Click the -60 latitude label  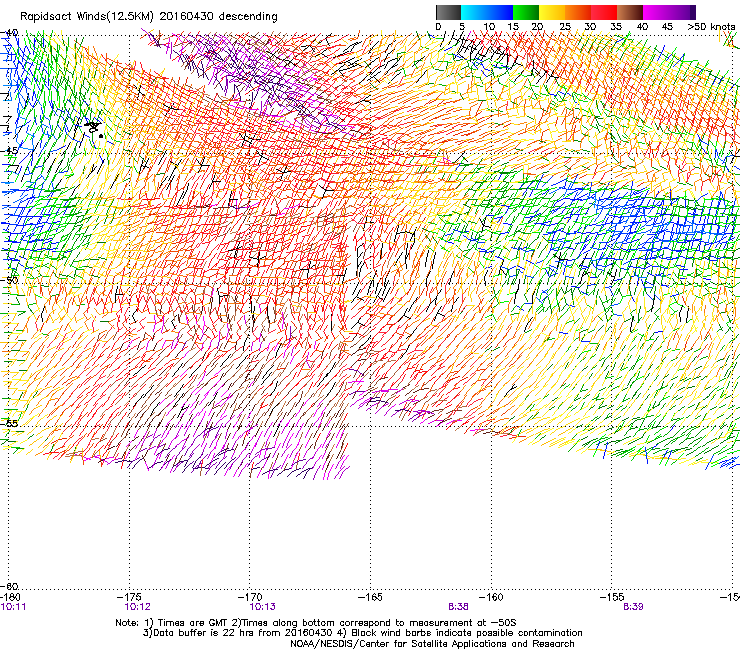[x=9, y=587]
